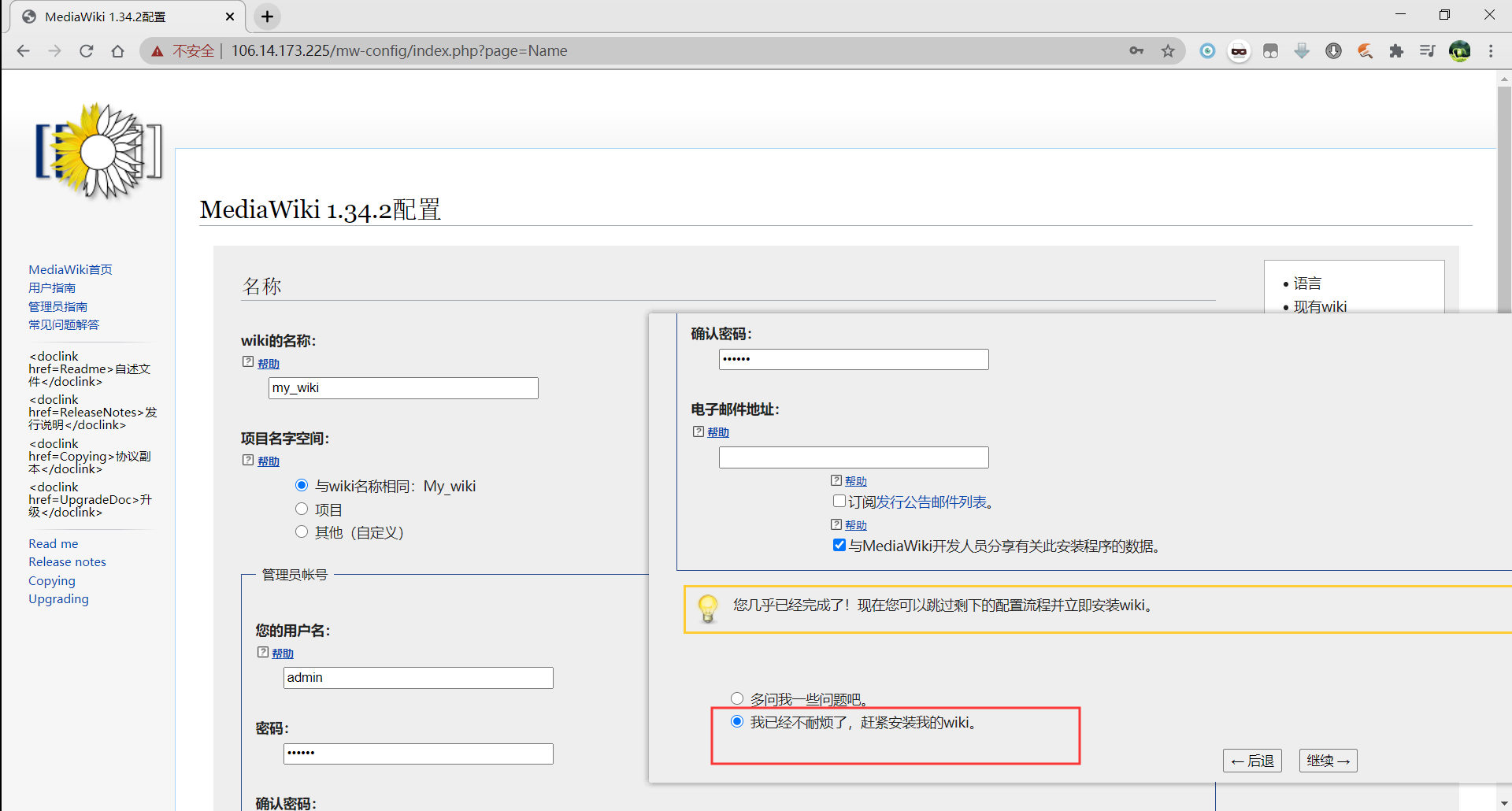
Task: Open saved passwords key icon
Action: click(x=1136, y=51)
